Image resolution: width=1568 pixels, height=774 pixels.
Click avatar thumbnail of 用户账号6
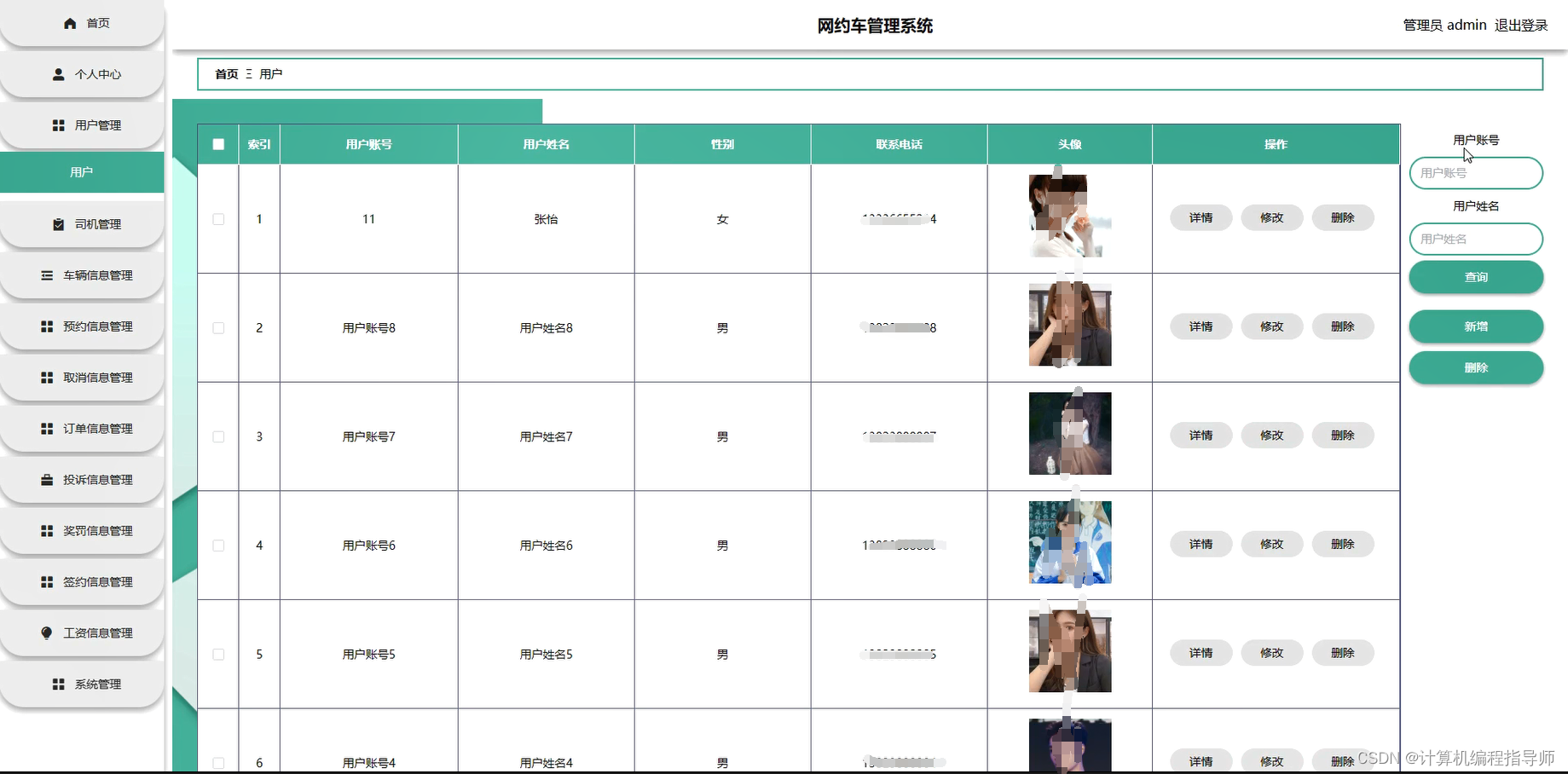(1070, 542)
